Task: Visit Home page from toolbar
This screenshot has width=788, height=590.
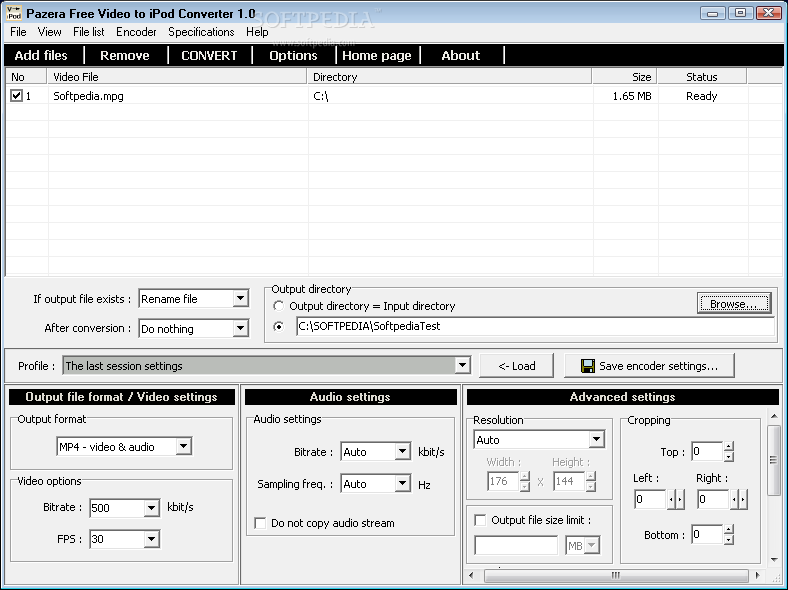Action: 377,55
